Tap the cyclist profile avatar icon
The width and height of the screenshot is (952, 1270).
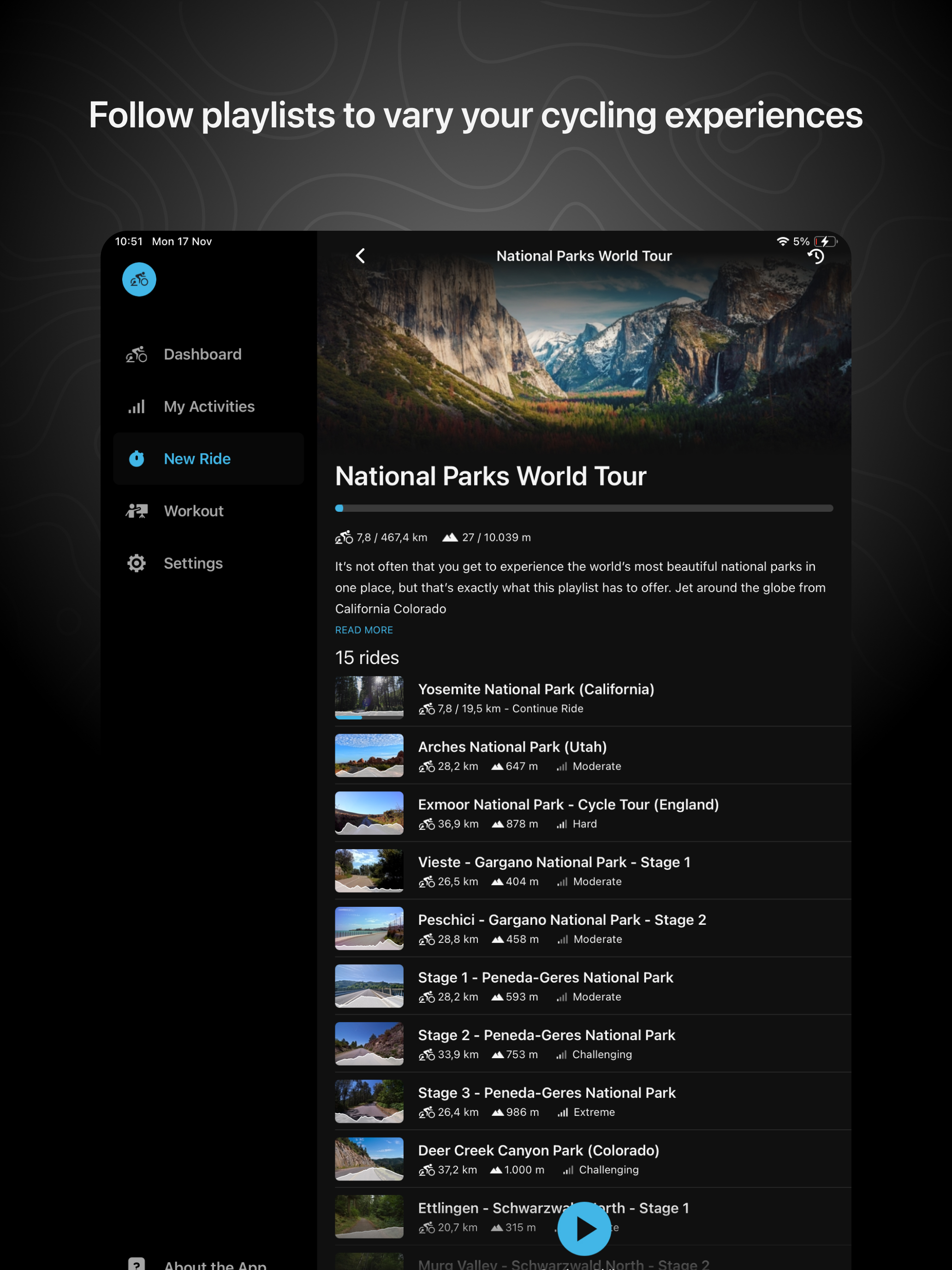[139, 280]
